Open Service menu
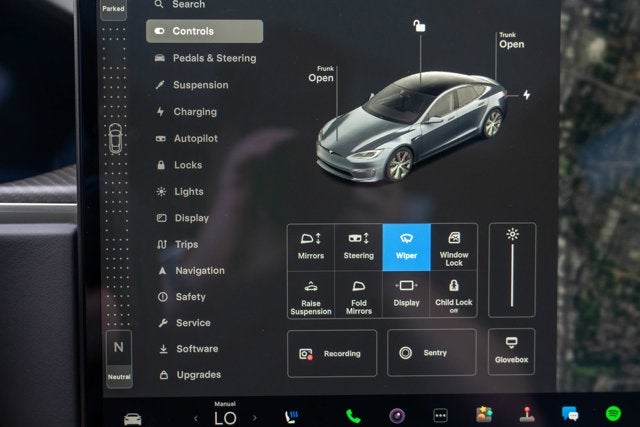This screenshot has height=427, width=640. 184,323
